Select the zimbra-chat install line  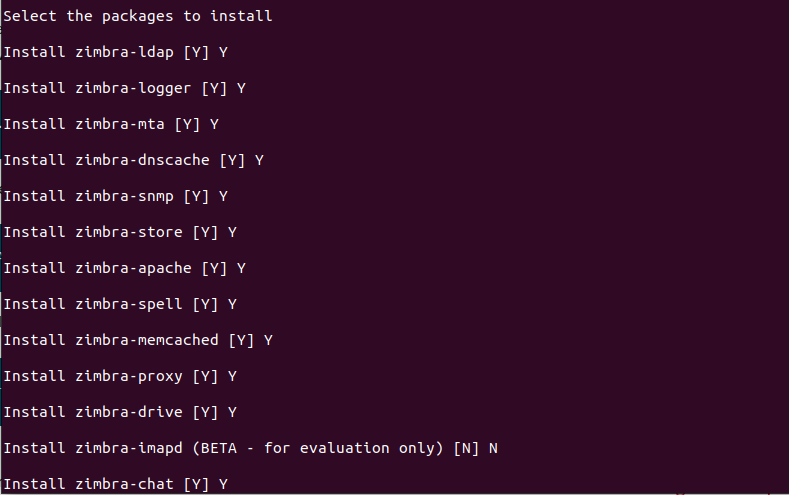pos(116,484)
